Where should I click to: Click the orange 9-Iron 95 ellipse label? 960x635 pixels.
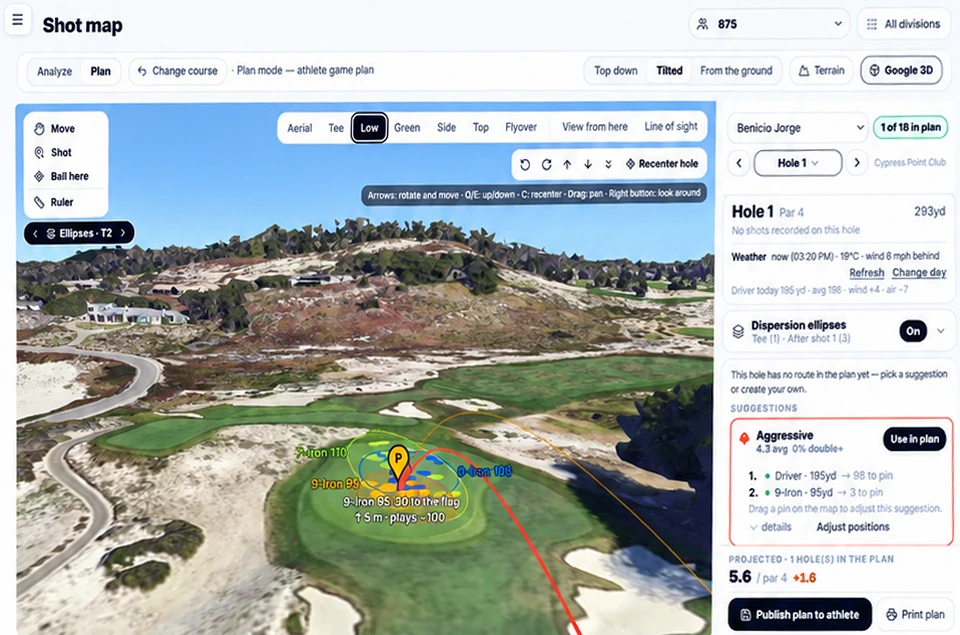[x=335, y=484]
